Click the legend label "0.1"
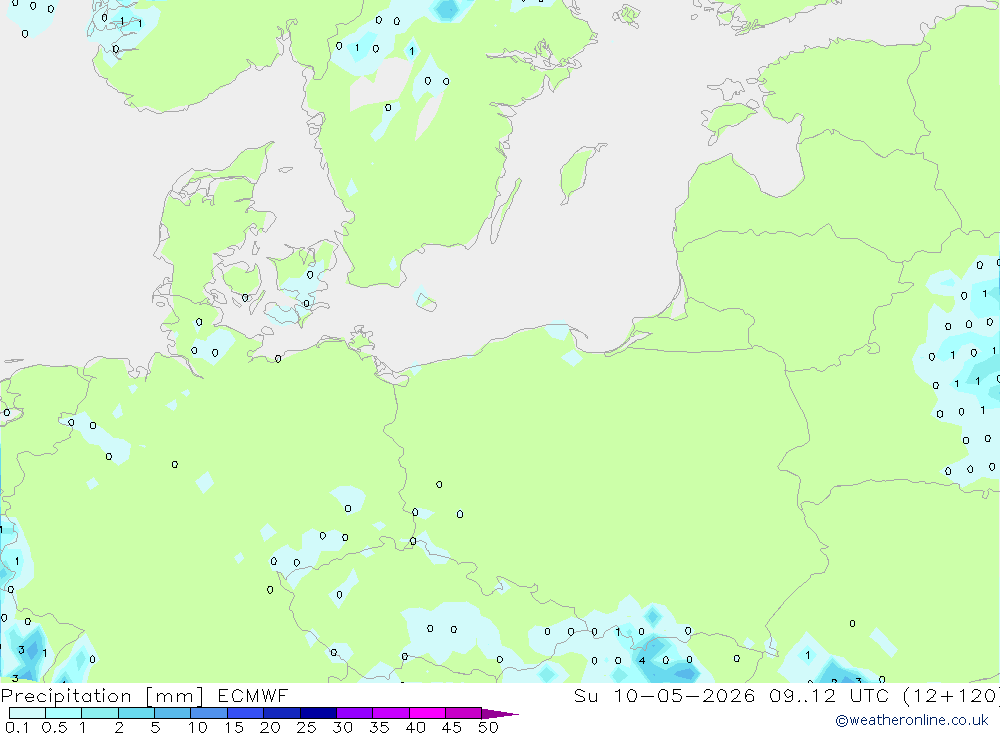The image size is (1000, 733). click(x=17, y=727)
